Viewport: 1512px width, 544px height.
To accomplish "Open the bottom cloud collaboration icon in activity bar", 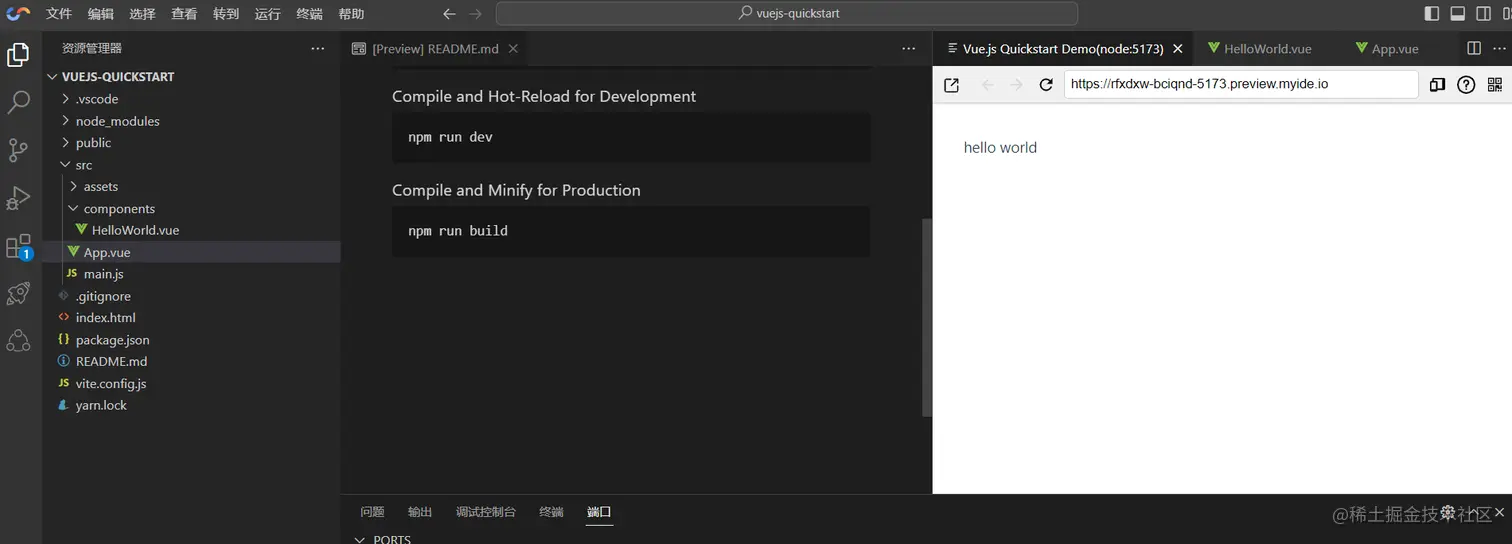I will point(18,341).
